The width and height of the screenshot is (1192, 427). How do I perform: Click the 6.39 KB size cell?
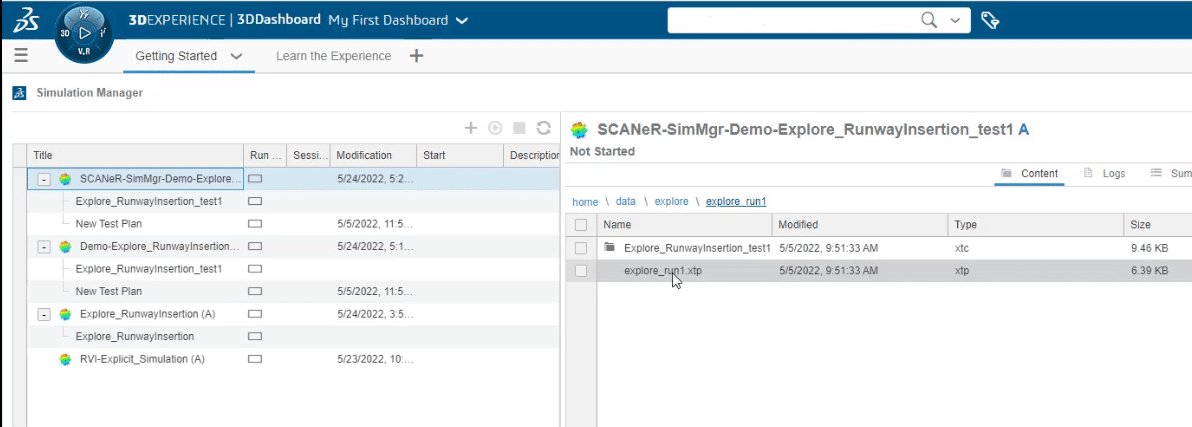click(x=1149, y=270)
